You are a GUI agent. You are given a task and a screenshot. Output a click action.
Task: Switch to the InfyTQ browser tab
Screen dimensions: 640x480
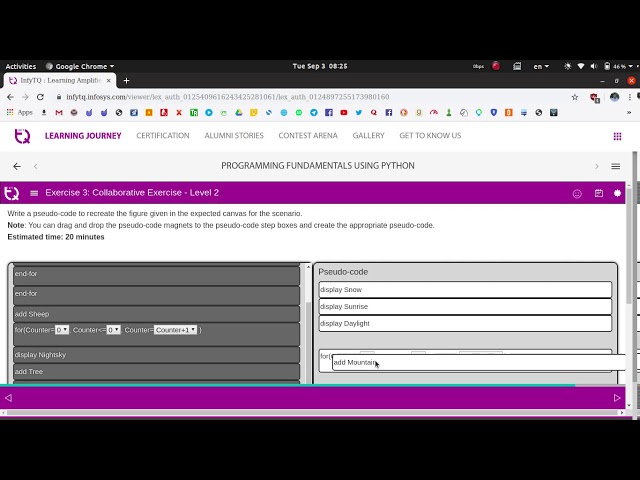point(60,80)
